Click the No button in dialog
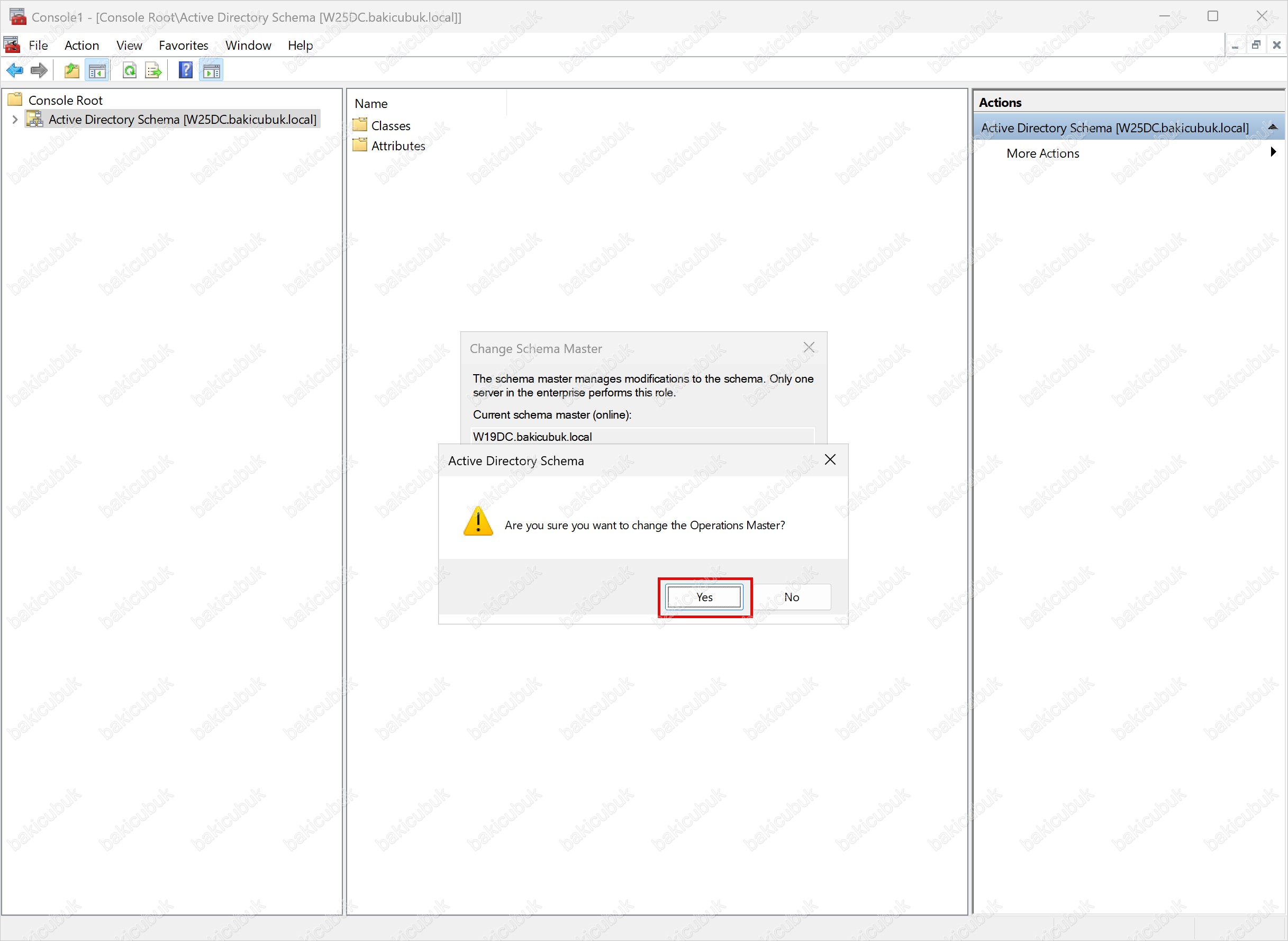 [791, 597]
